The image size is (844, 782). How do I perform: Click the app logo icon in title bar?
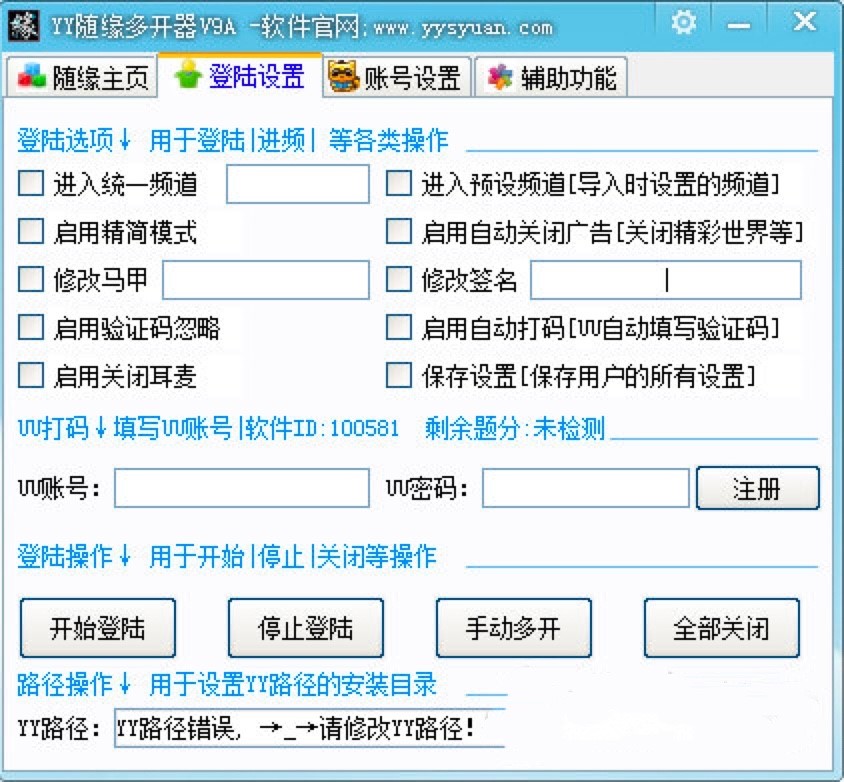click(24, 26)
